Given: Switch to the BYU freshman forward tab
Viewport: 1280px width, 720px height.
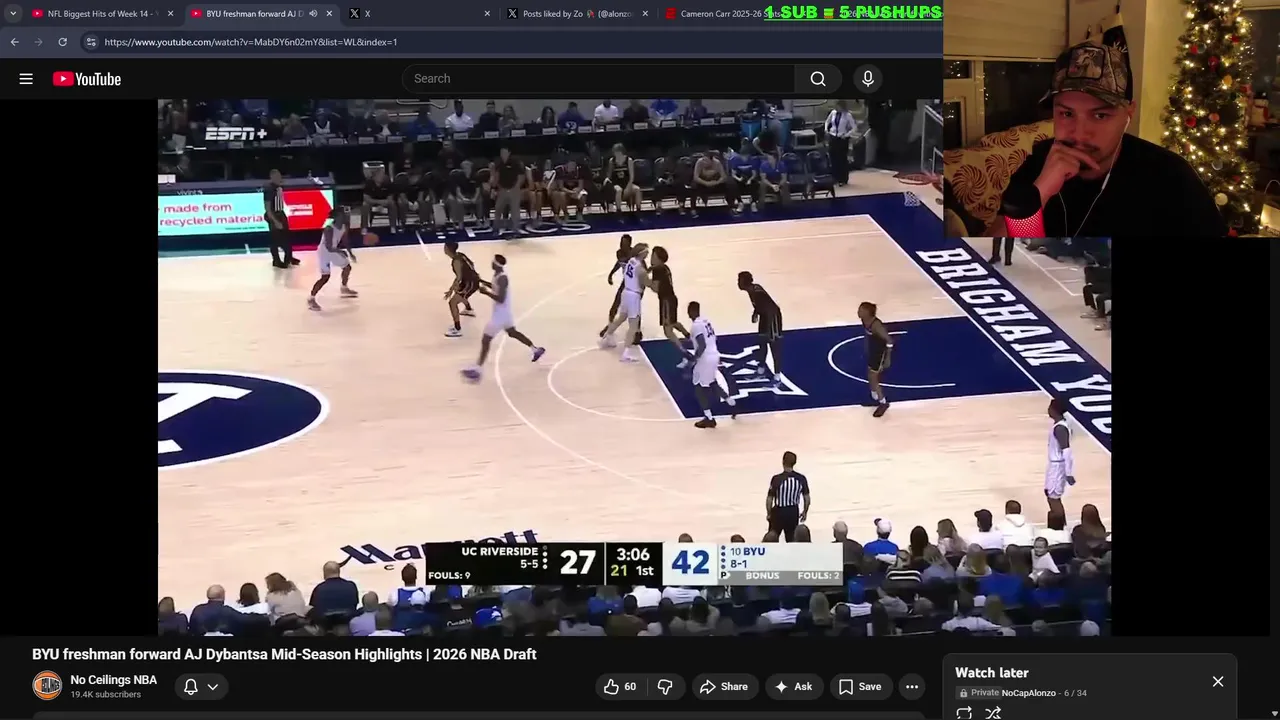Looking at the screenshot, I should tap(260, 14).
